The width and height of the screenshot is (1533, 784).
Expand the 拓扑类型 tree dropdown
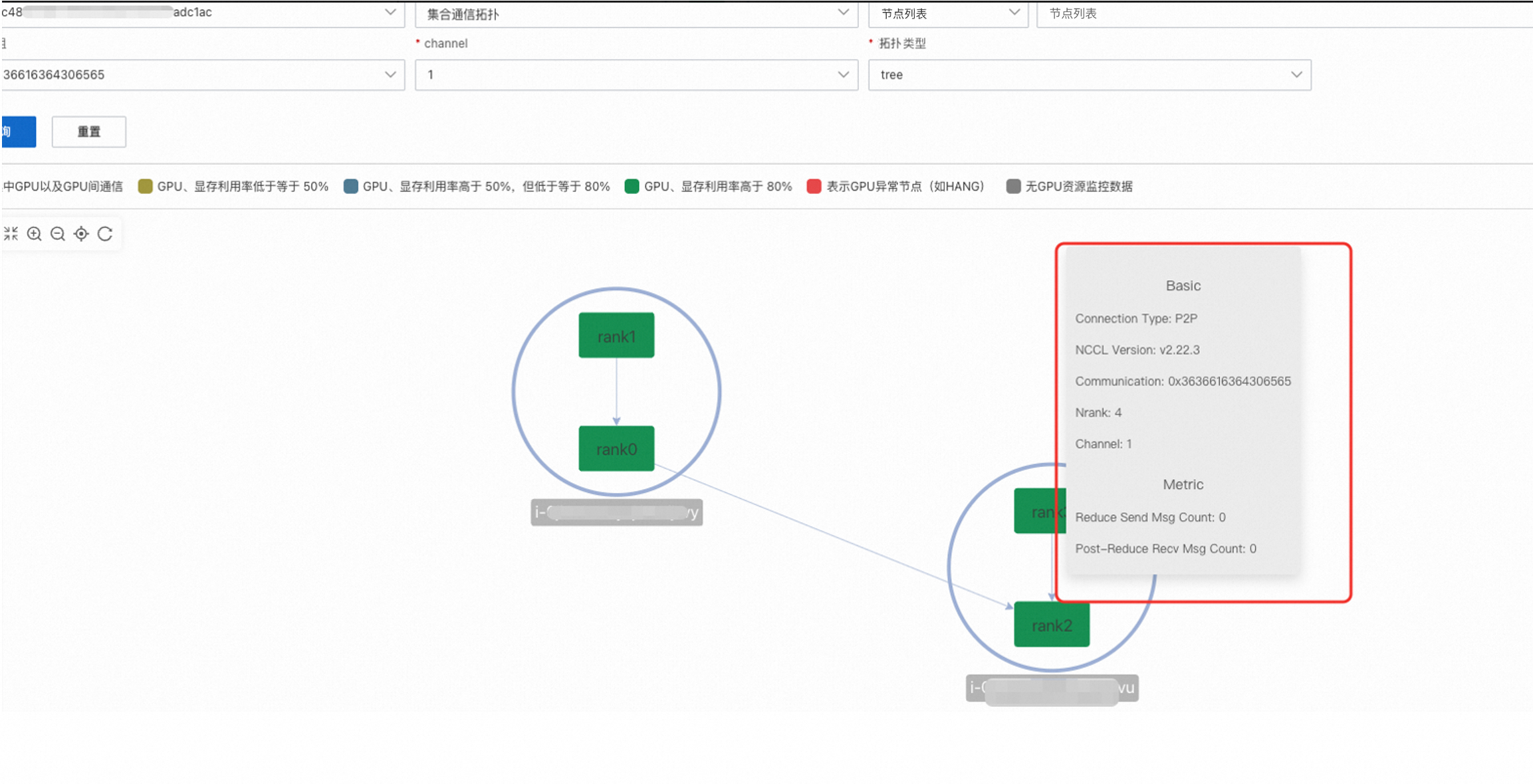pos(1089,74)
